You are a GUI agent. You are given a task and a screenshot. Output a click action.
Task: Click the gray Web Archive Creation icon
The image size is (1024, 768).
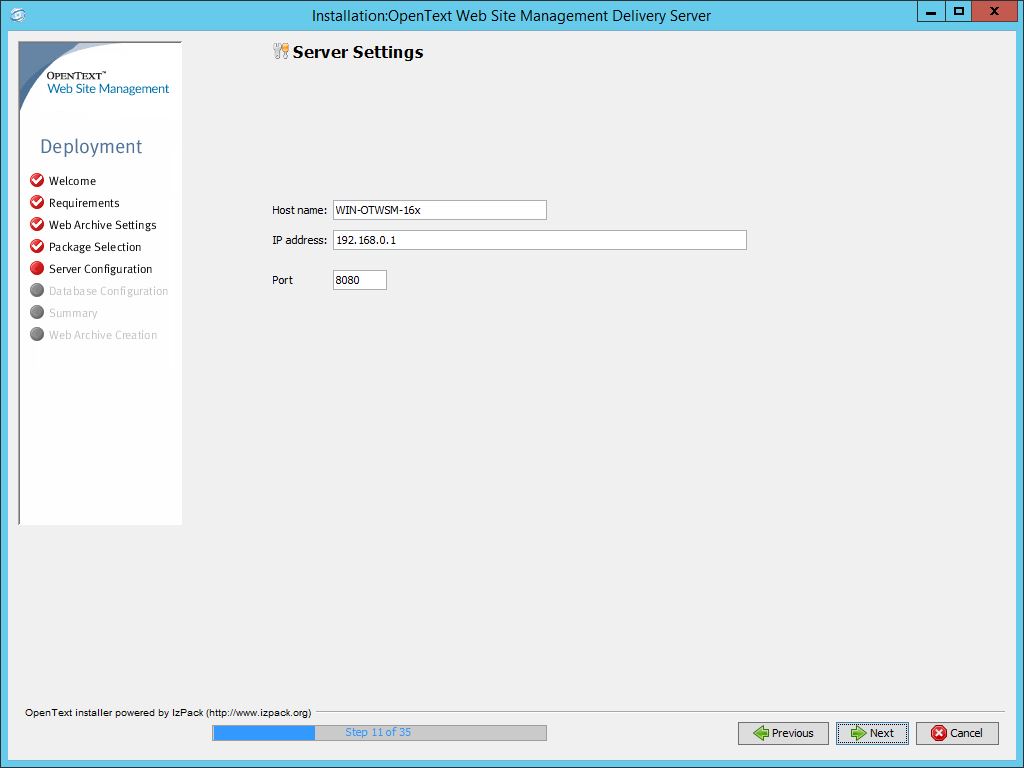point(37,334)
